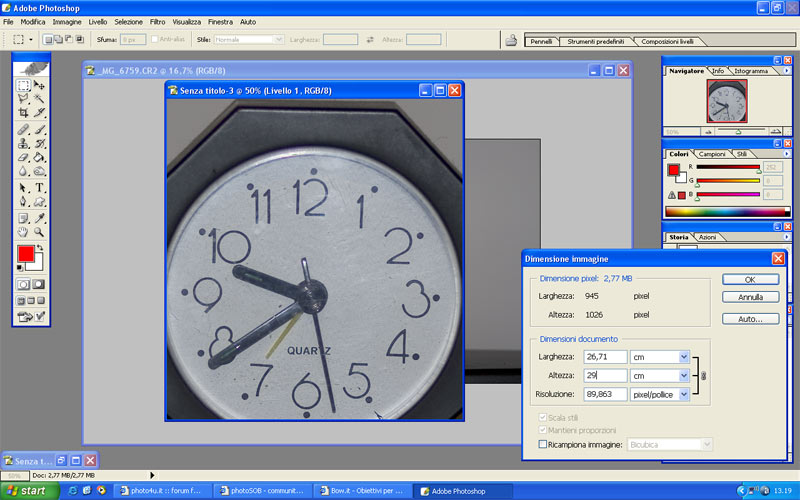Click the Risoluzione value input field
The width and height of the screenshot is (800, 500).
[x=605, y=395]
